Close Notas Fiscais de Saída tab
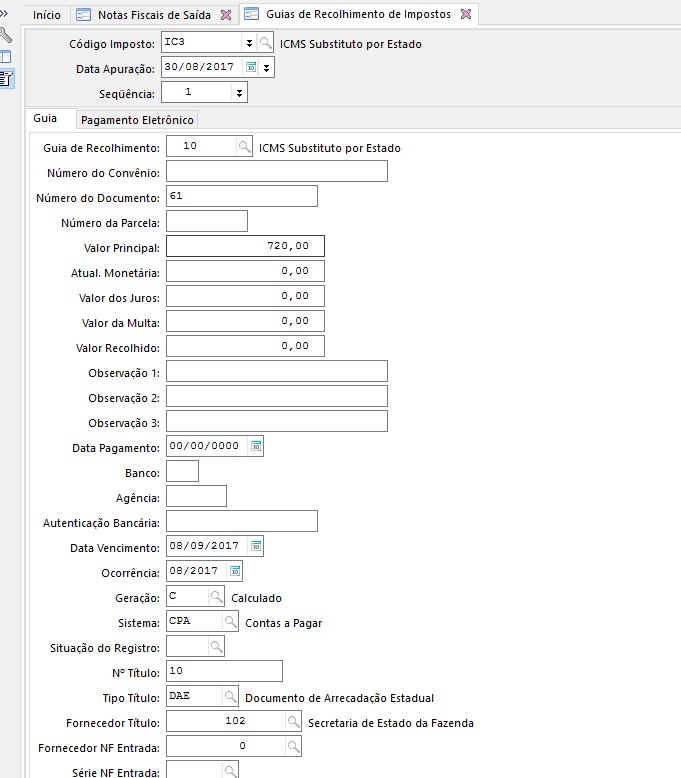This screenshot has height=778, width=681. click(226, 15)
